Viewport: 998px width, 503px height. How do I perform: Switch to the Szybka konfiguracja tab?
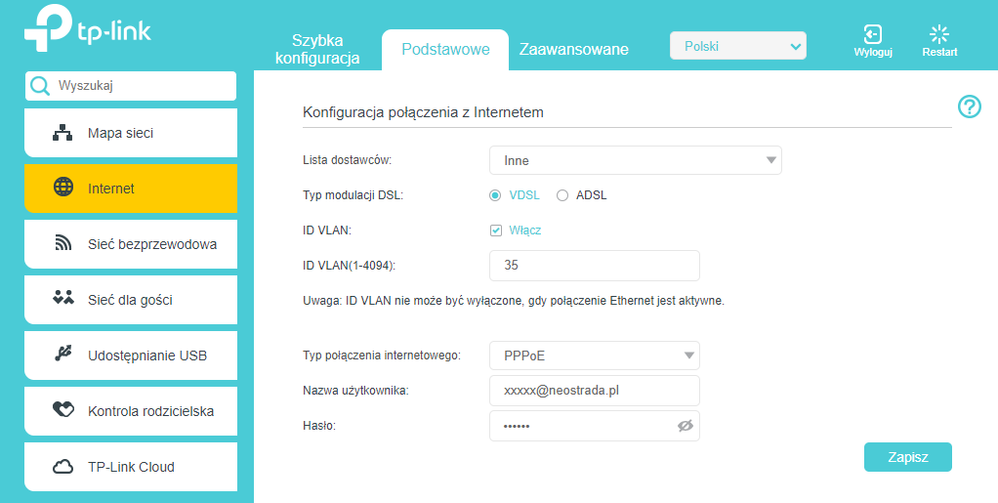318,49
